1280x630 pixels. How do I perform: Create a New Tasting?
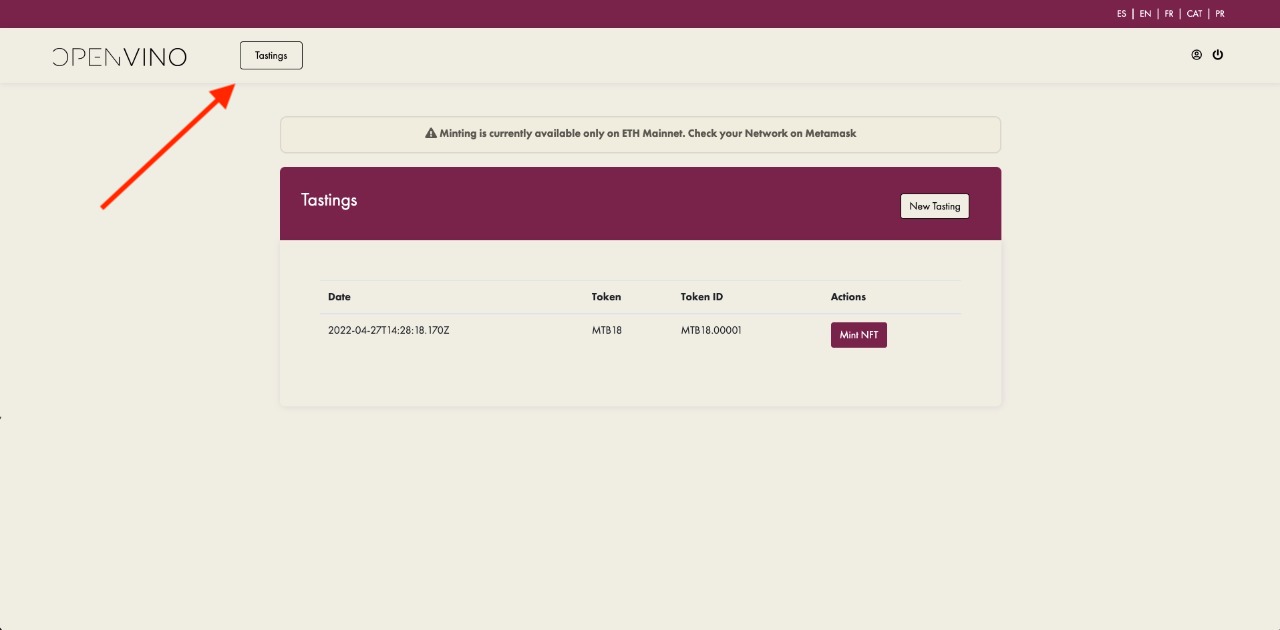pyautogui.click(x=935, y=206)
